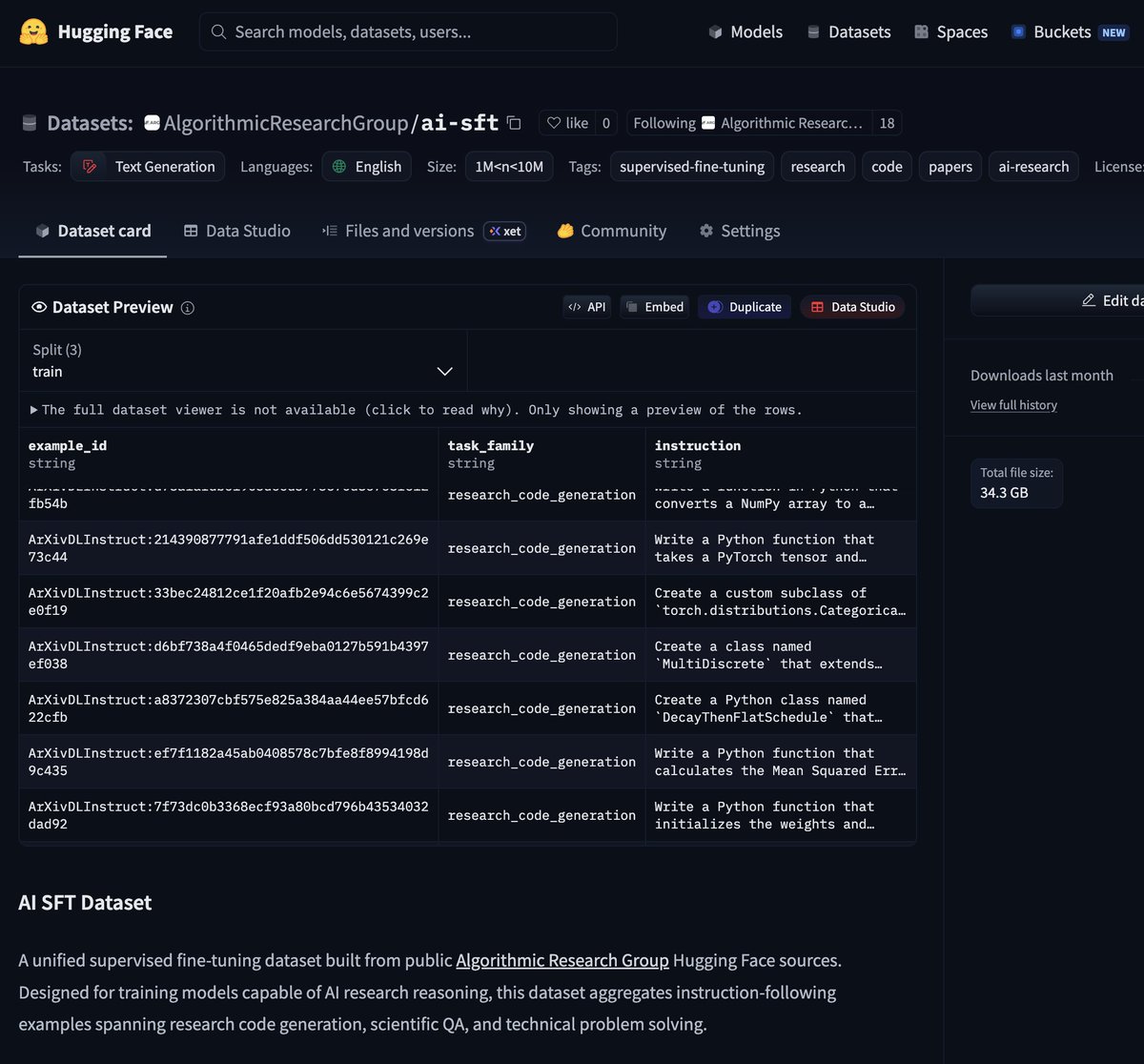Open the Models page in top navigation
Viewport: 1144px width, 1064px height.
[x=746, y=31]
